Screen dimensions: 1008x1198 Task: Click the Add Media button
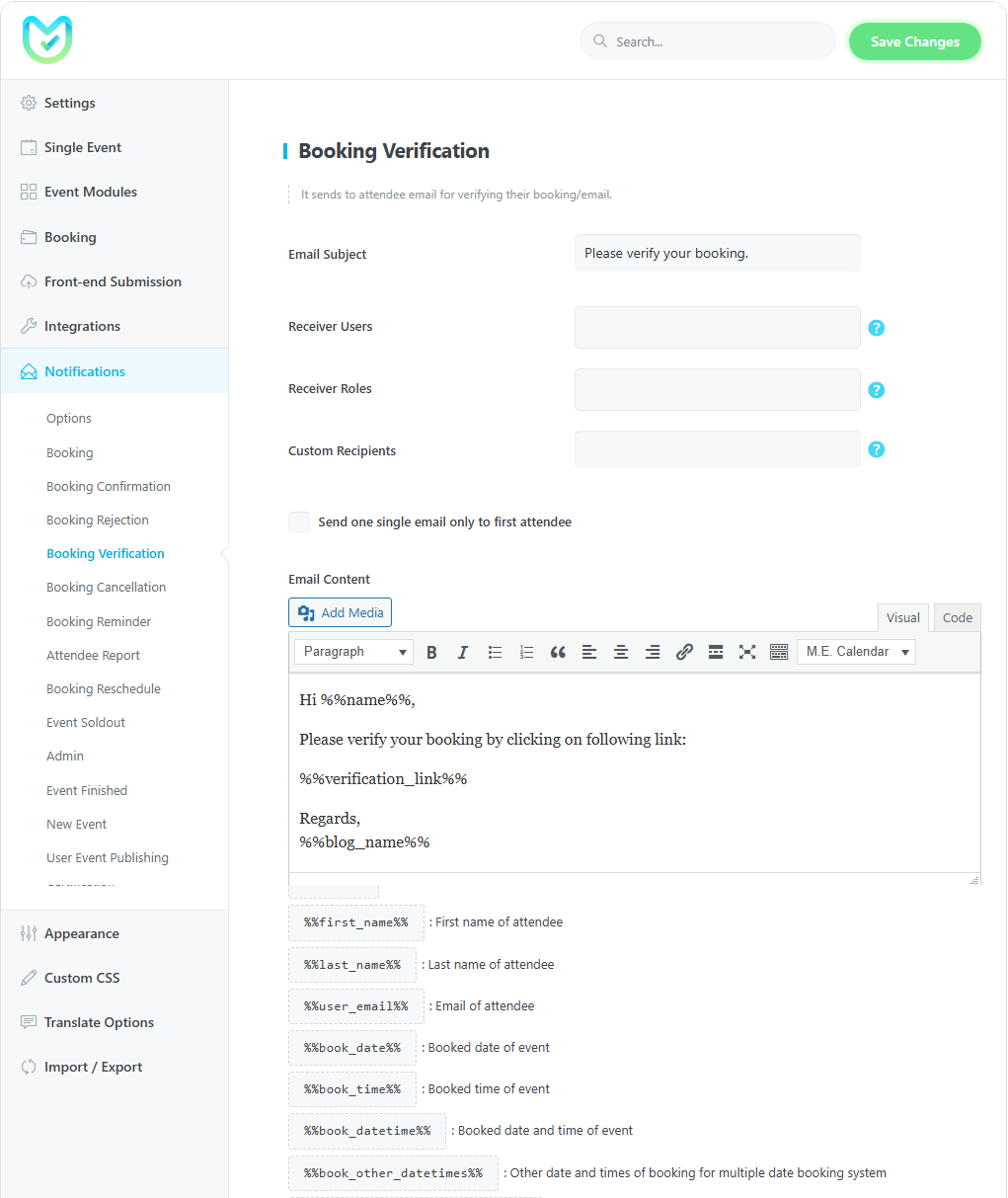coord(340,612)
